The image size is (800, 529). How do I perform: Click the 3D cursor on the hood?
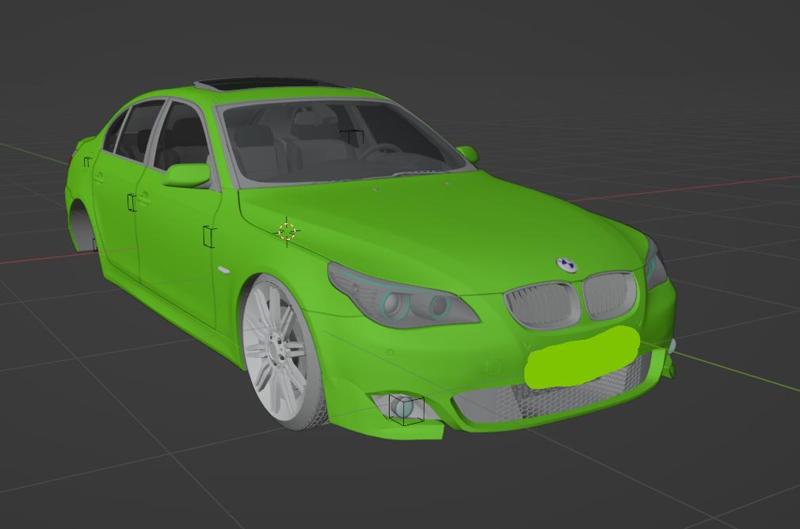[x=288, y=232]
